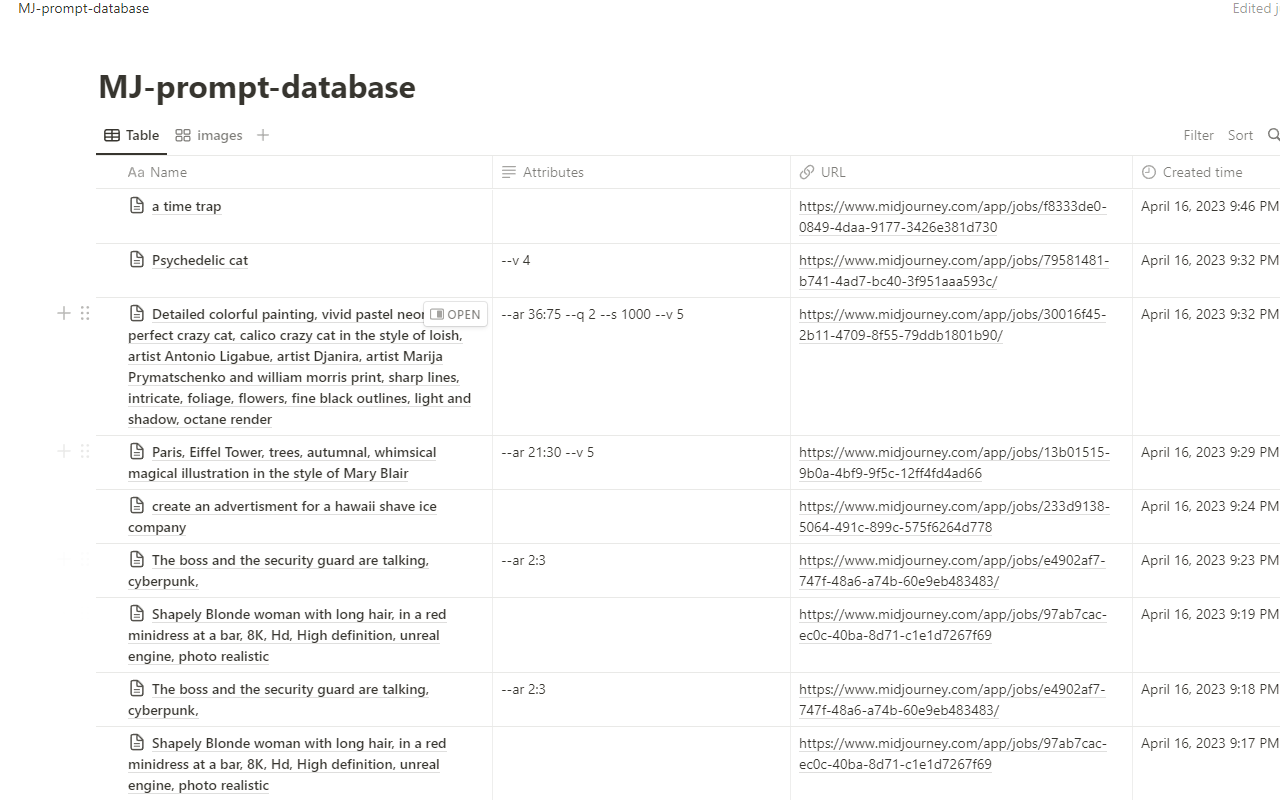Select the Table view tab
Viewport: 1280px width, 800px height.
pos(132,135)
